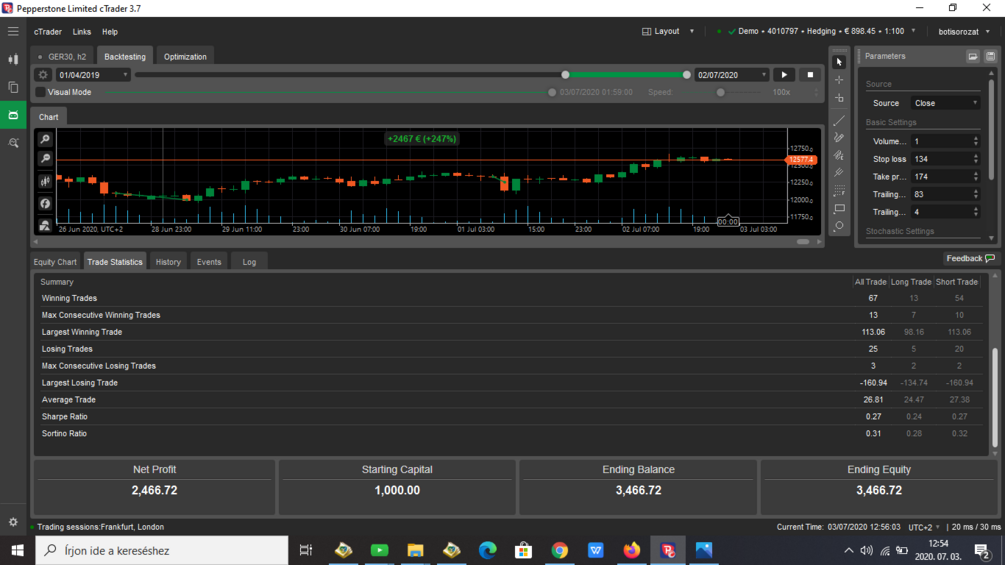This screenshot has width=1005, height=565.
Task: Open backtesting settings gear icon
Action: click(43, 75)
